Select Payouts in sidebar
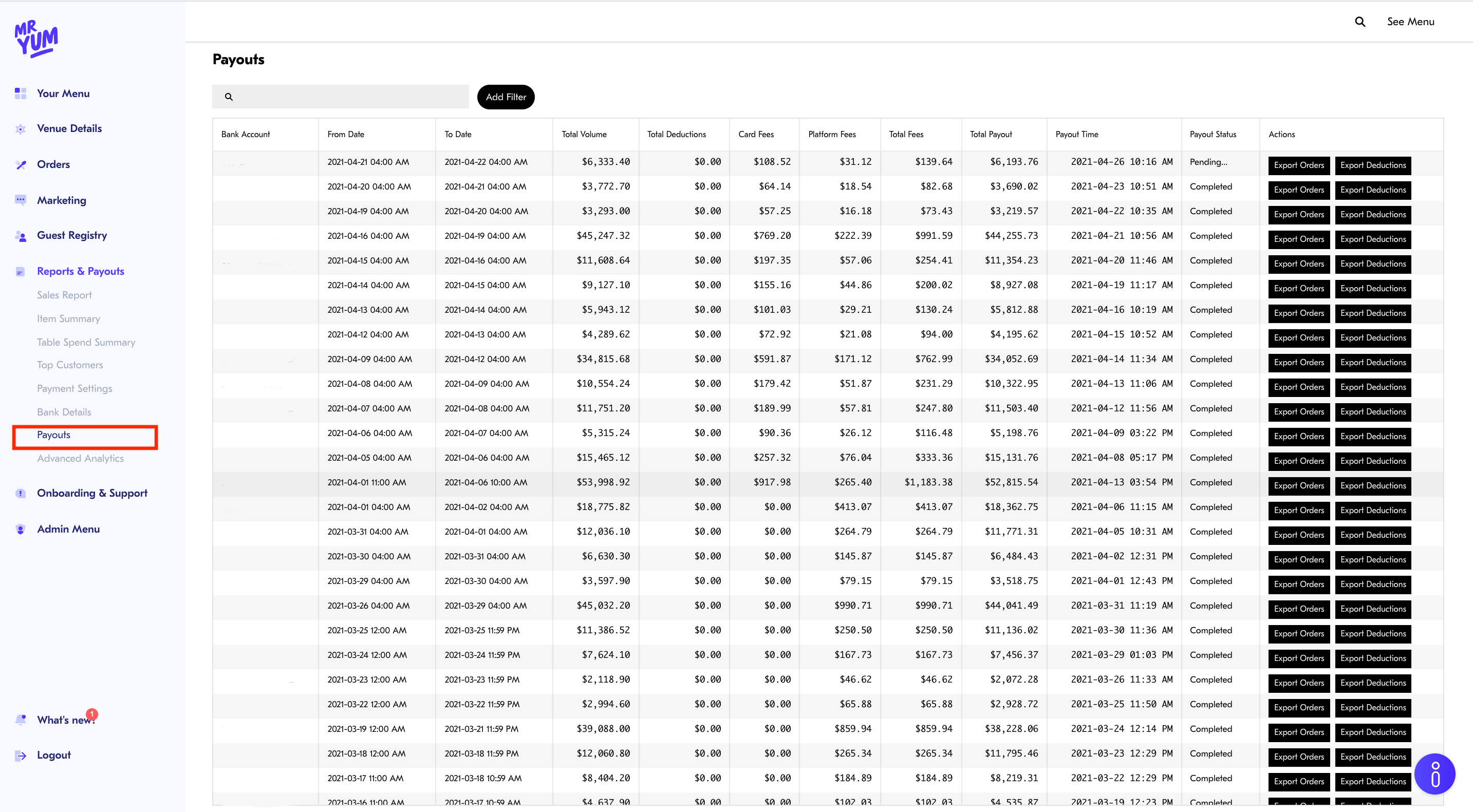The image size is (1473, 812). point(54,435)
